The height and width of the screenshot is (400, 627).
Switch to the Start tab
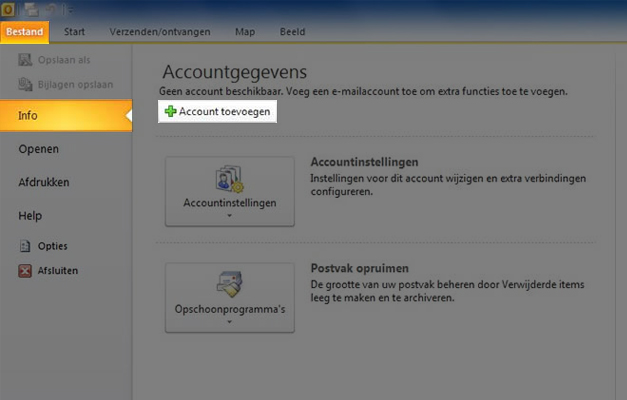point(74,32)
